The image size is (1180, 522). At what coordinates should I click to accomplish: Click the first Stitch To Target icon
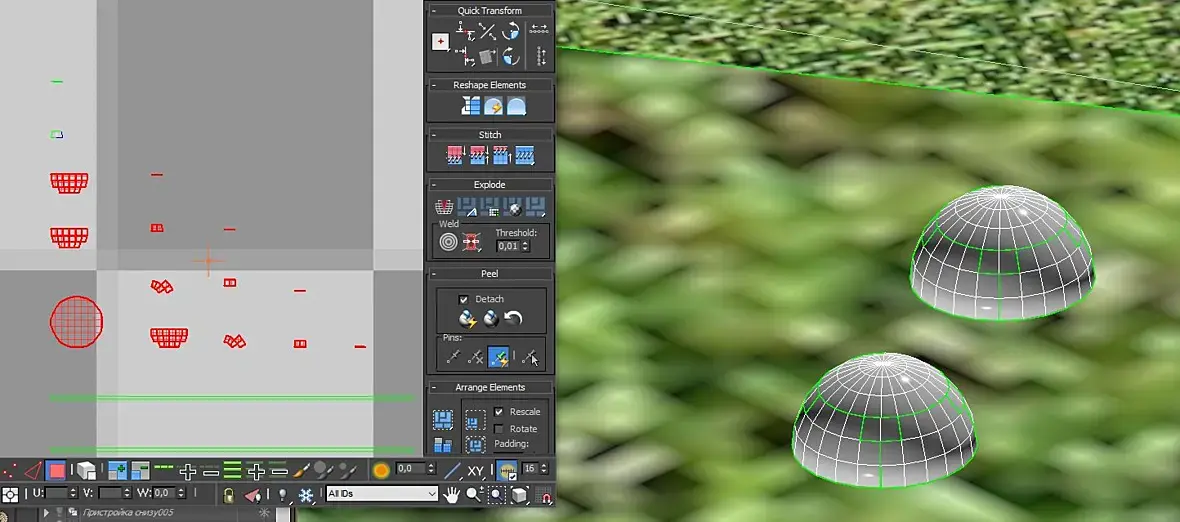(455, 156)
